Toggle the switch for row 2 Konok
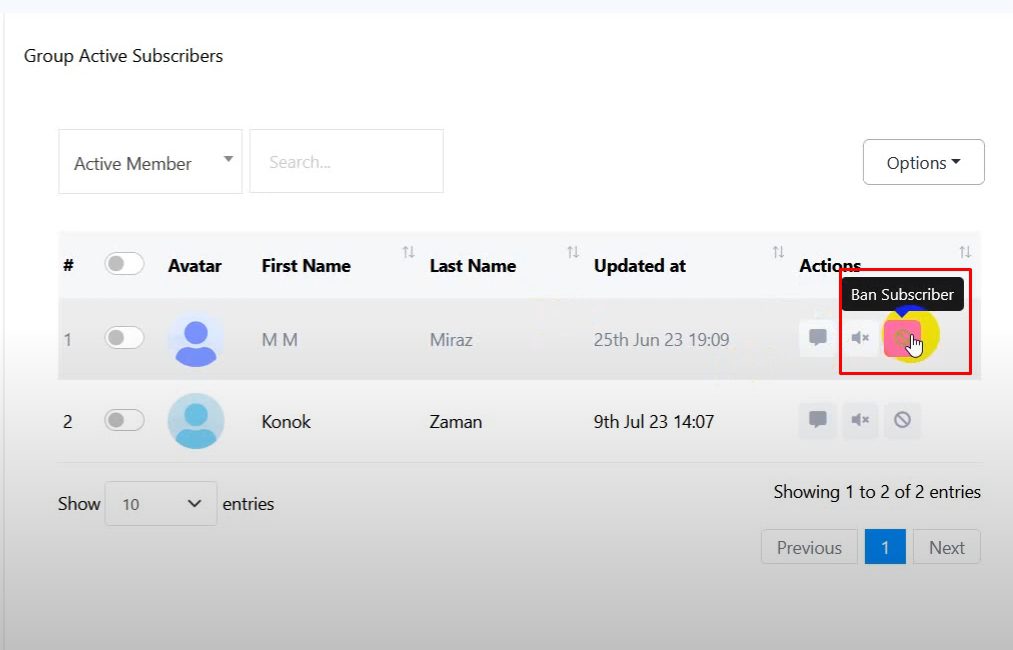The height and width of the screenshot is (650, 1013). [124, 420]
